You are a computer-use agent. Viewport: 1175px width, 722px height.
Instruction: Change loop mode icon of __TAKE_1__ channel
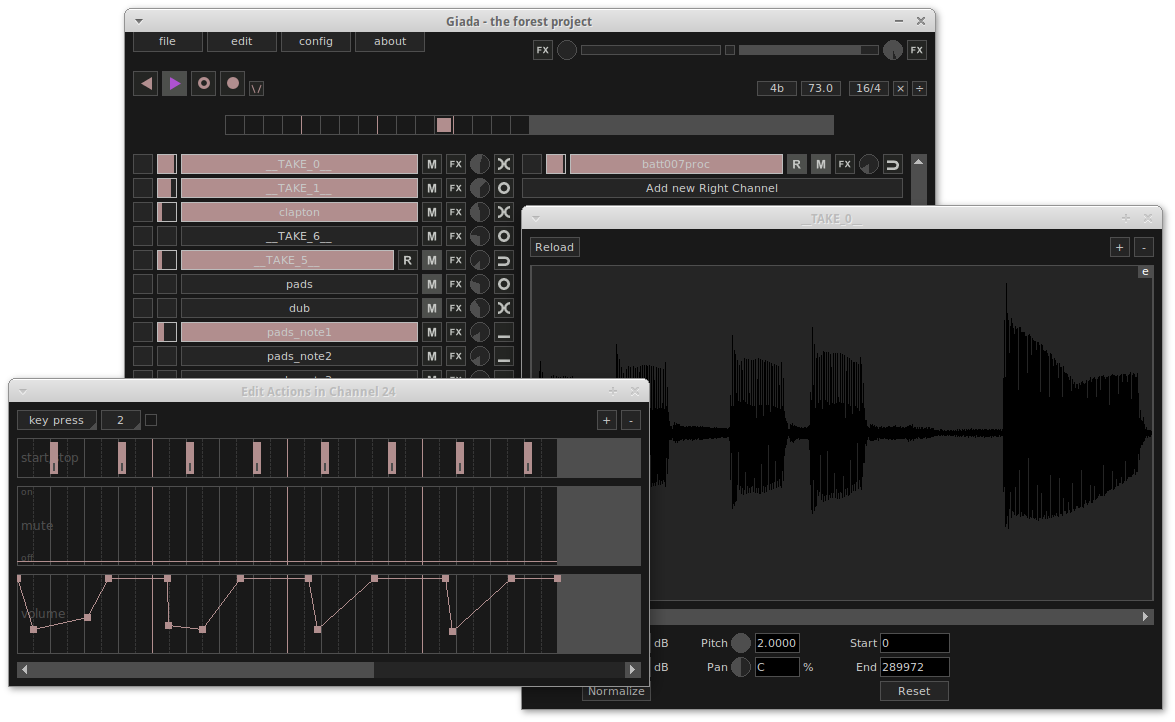(504, 188)
